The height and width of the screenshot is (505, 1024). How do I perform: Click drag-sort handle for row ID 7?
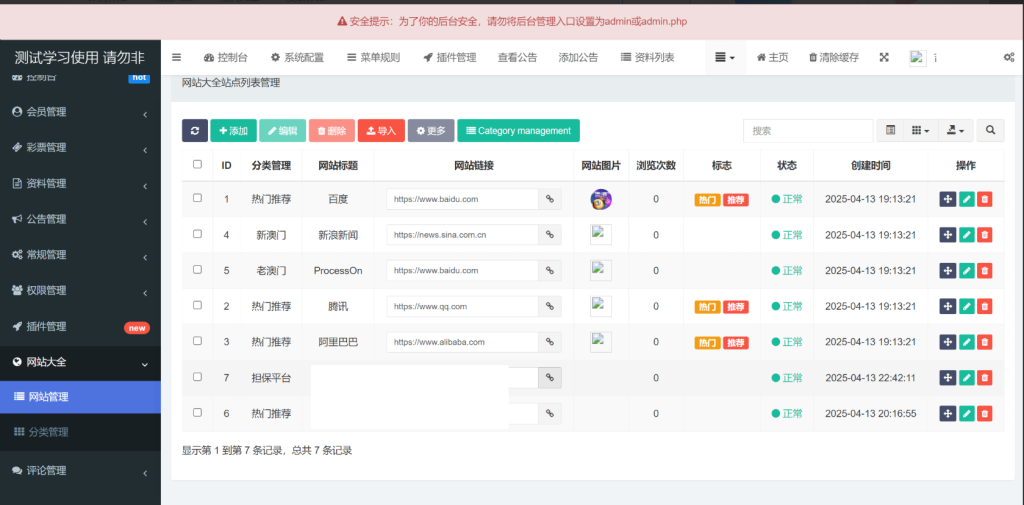tap(948, 378)
